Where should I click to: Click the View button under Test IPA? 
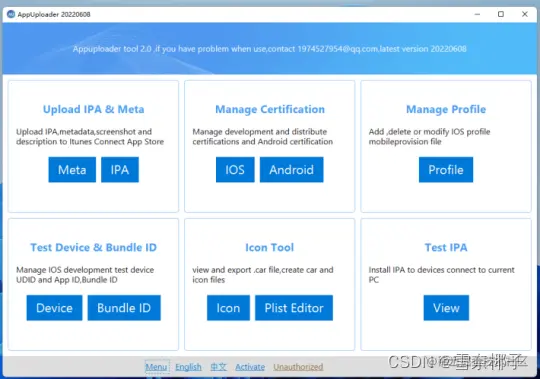[x=446, y=308]
